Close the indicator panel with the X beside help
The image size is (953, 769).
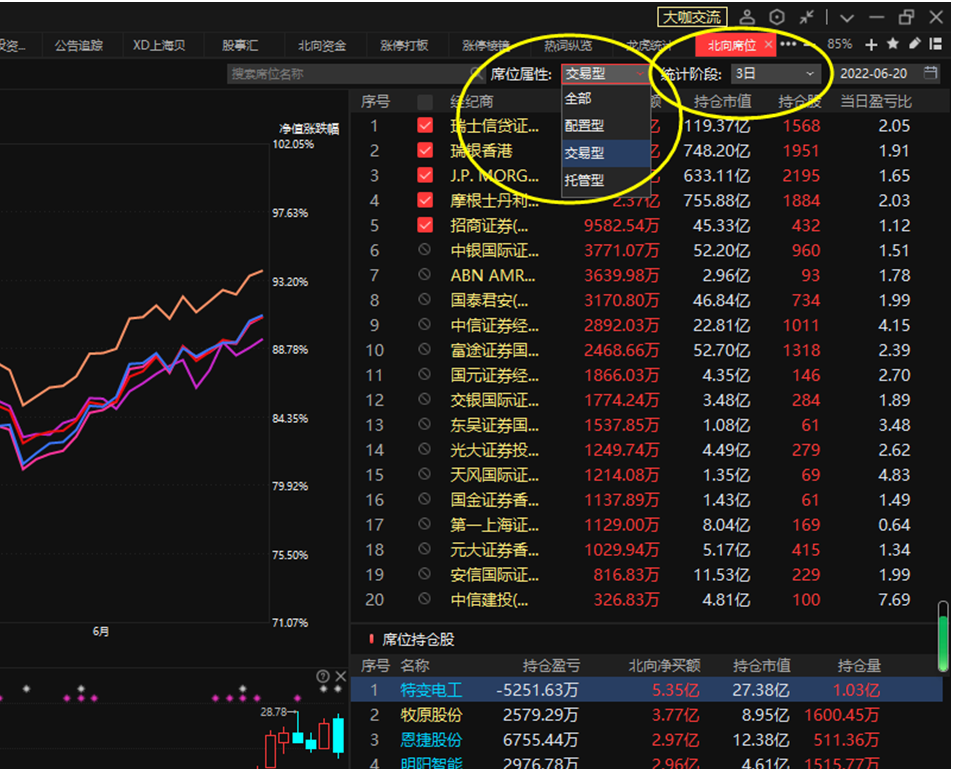[340, 676]
